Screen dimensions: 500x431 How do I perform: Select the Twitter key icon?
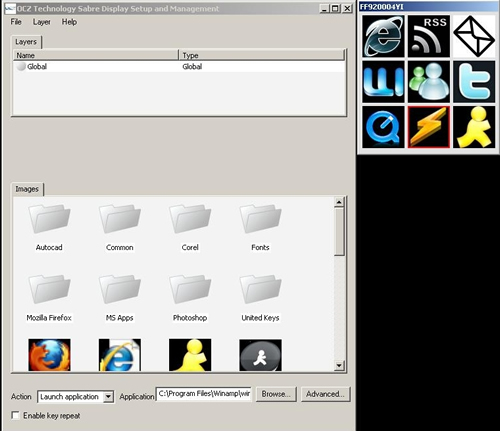pyautogui.click(x=474, y=82)
